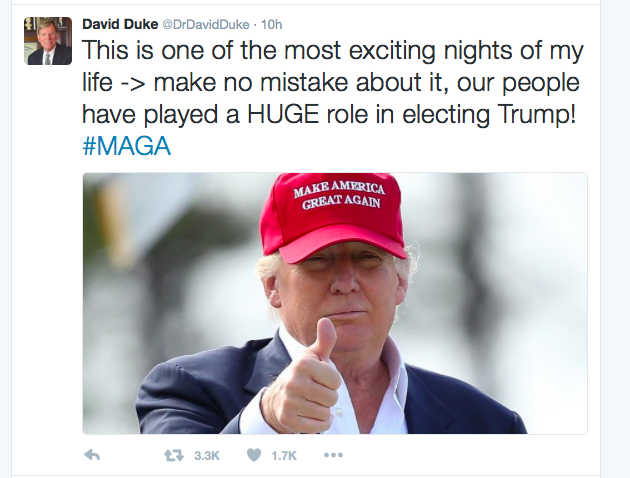Open tweet details via first text line
630x478 pixels.
point(333,51)
